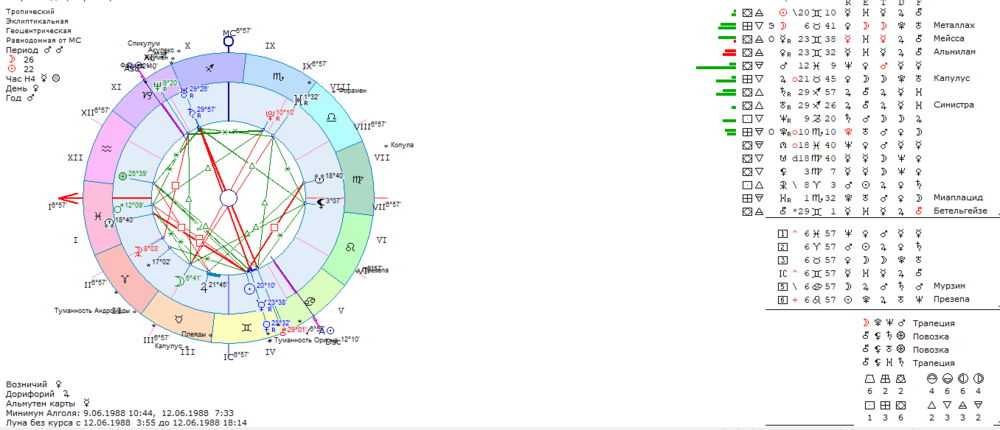Click the Луна без курса line

[x=126, y=423]
